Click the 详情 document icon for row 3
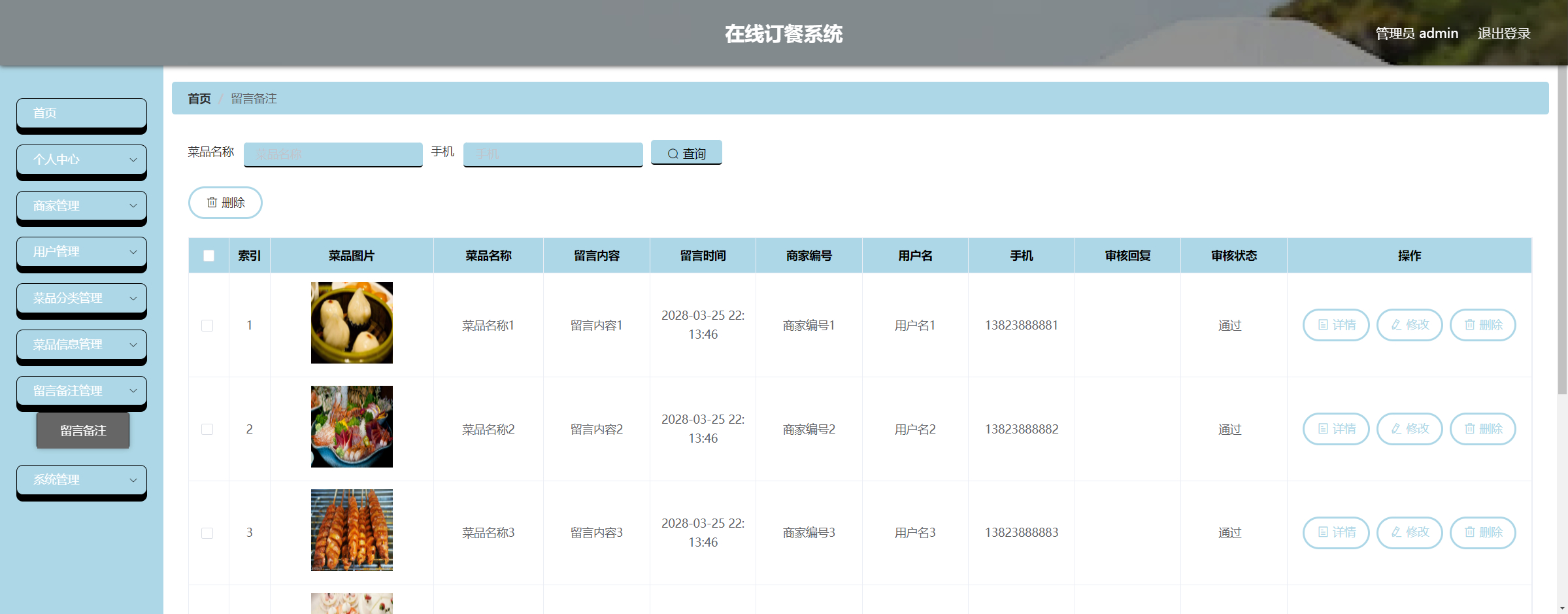 point(1323,532)
